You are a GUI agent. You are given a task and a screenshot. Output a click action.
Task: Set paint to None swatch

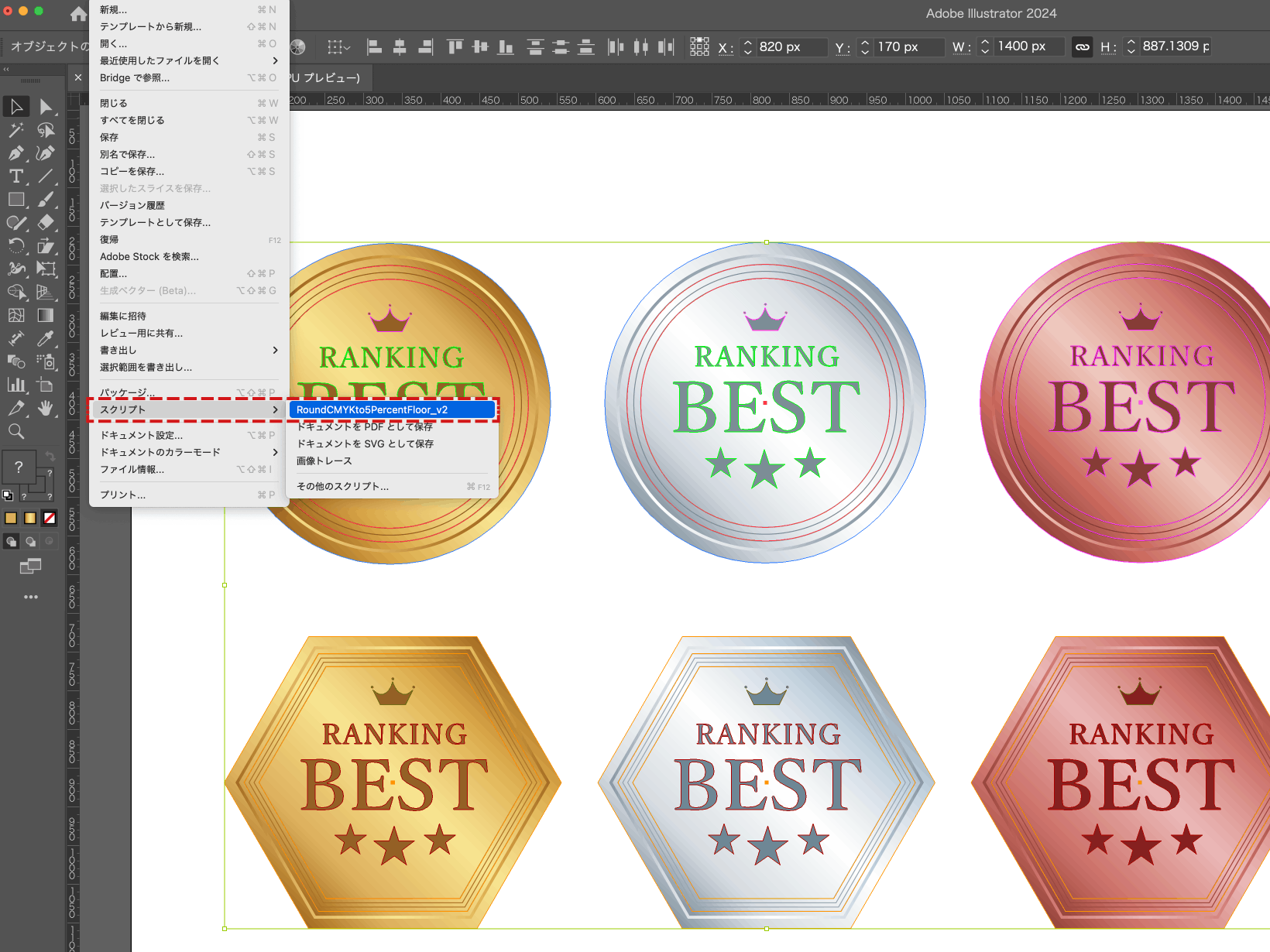tap(50, 518)
